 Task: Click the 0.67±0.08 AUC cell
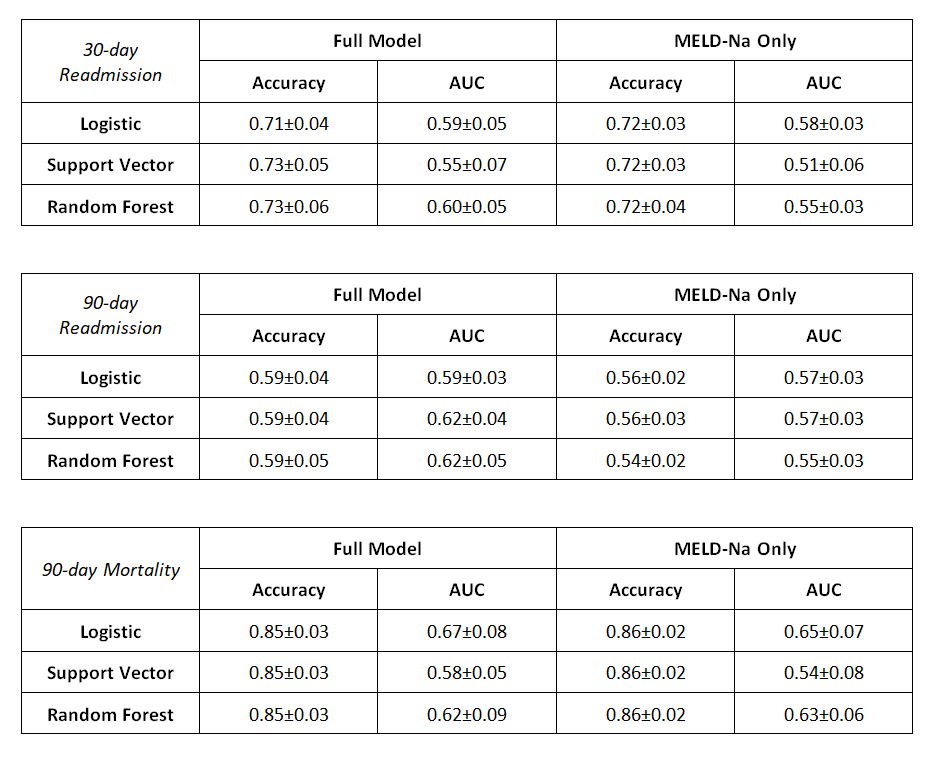pyautogui.click(x=466, y=632)
